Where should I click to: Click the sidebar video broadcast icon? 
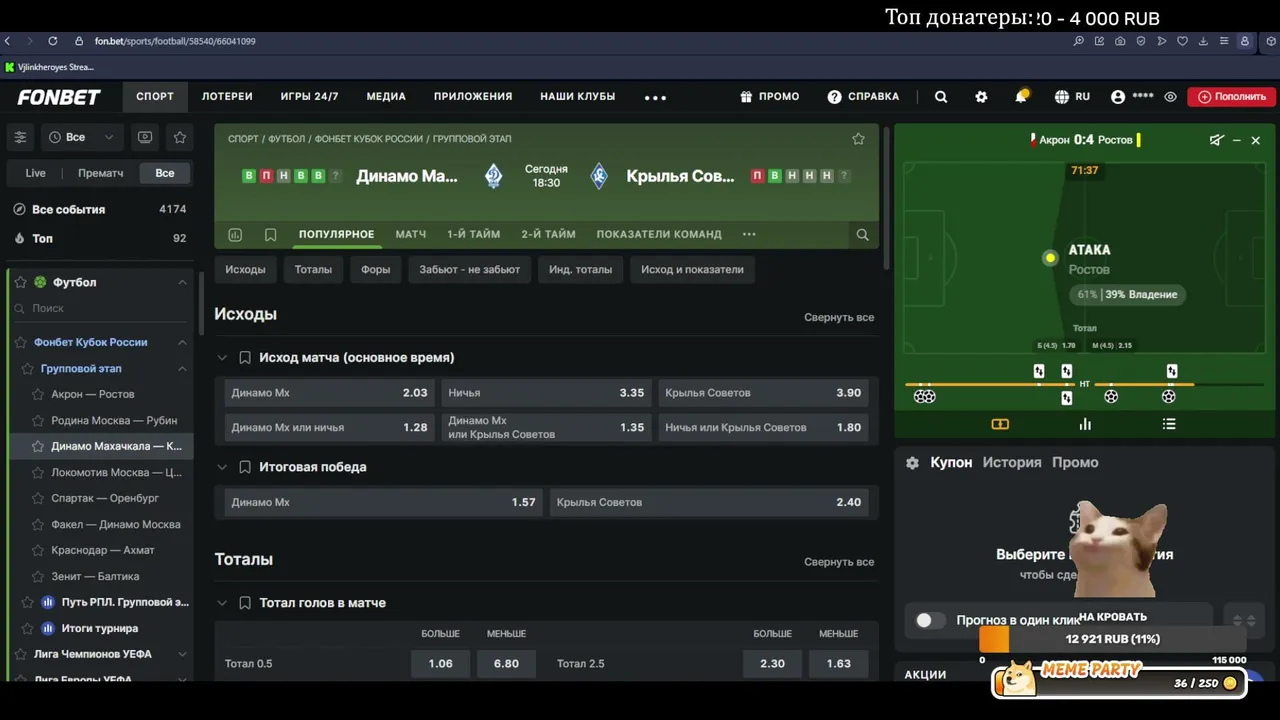point(145,137)
